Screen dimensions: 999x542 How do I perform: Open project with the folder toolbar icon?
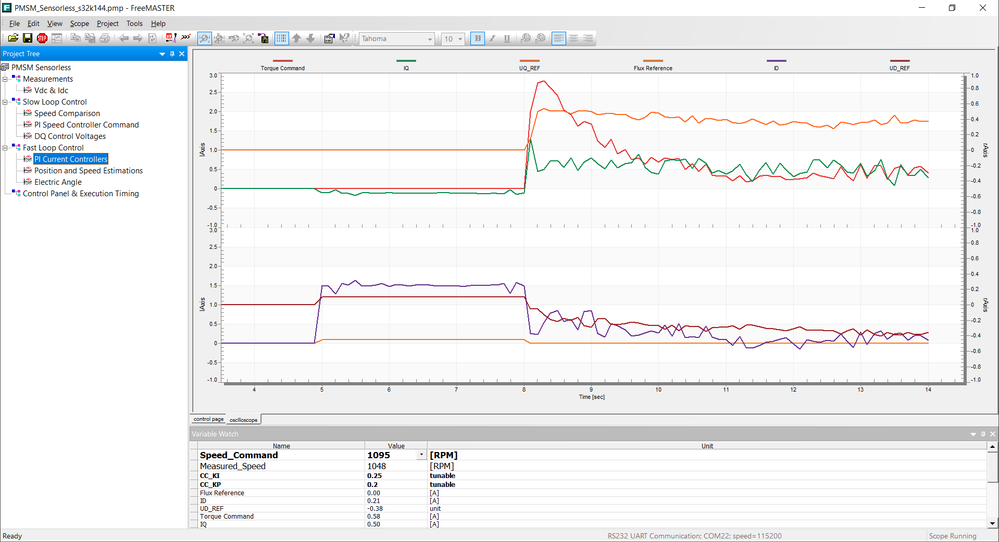tap(12, 38)
